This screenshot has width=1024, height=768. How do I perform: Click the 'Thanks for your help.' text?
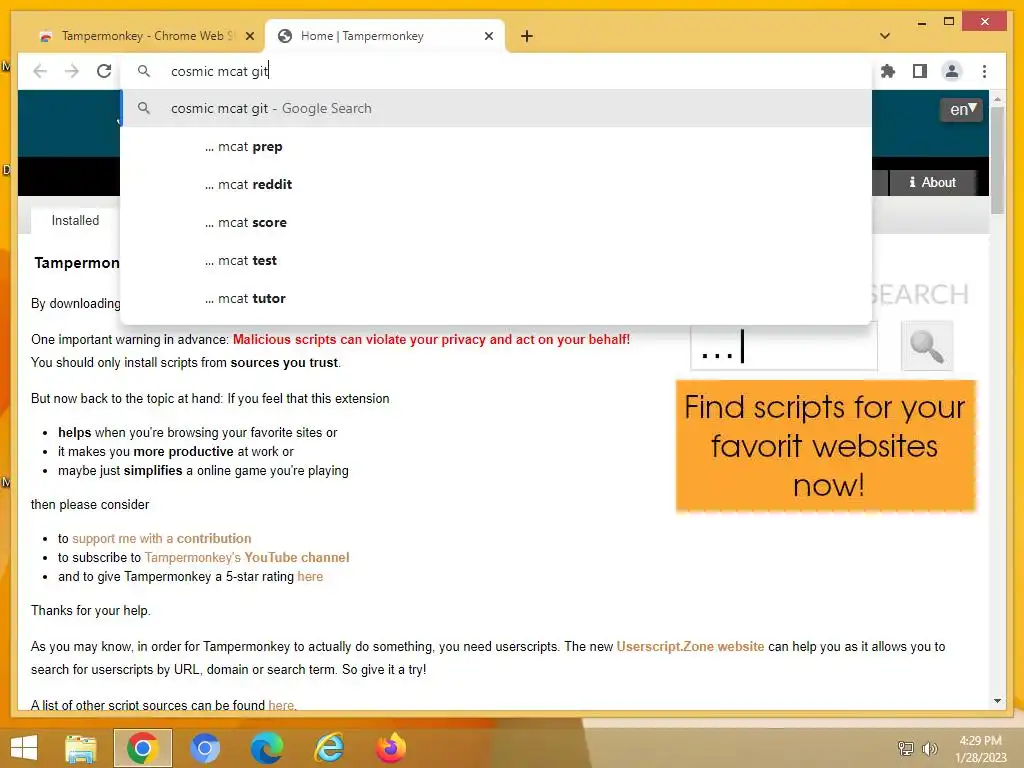click(x=91, y=611)
